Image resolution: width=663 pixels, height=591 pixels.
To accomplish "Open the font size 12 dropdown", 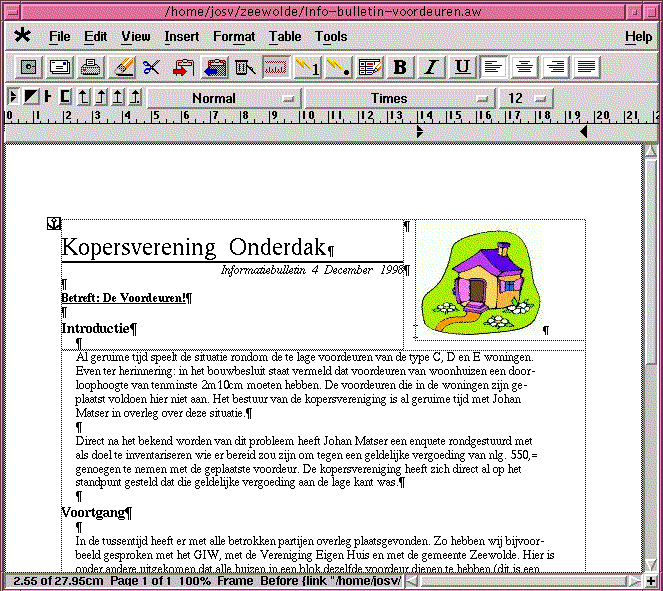I will coord(526,98).
